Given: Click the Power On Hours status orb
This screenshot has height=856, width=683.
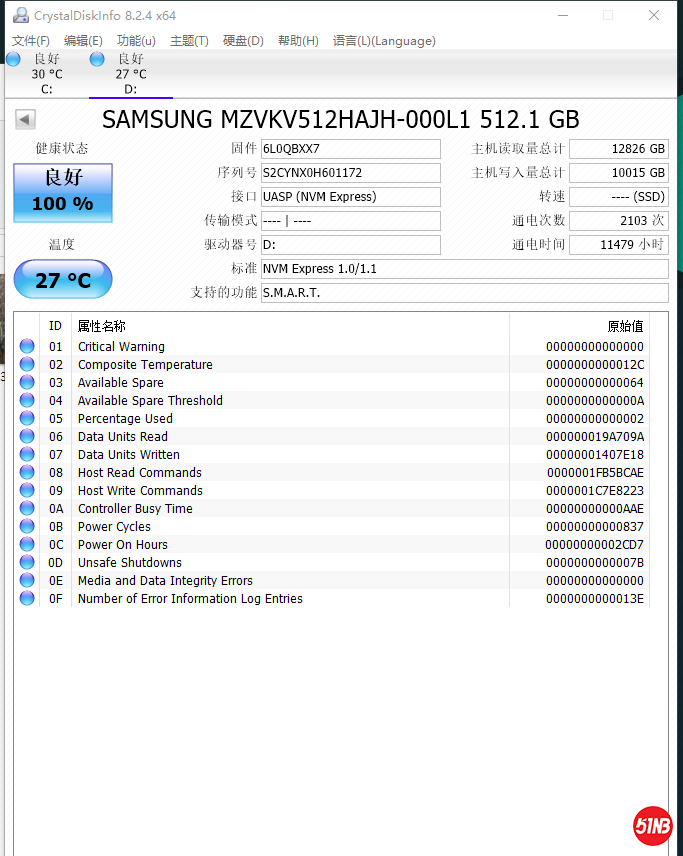Looking at the screenshot, I should 27,545.
